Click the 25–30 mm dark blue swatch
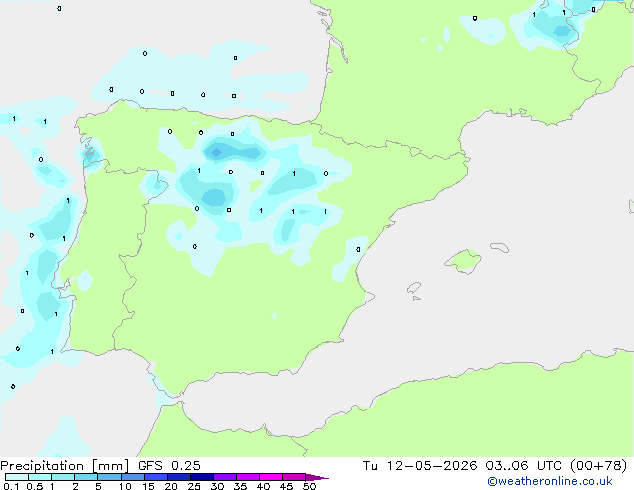This screenshot has height=490, width=634. point(202,477)
